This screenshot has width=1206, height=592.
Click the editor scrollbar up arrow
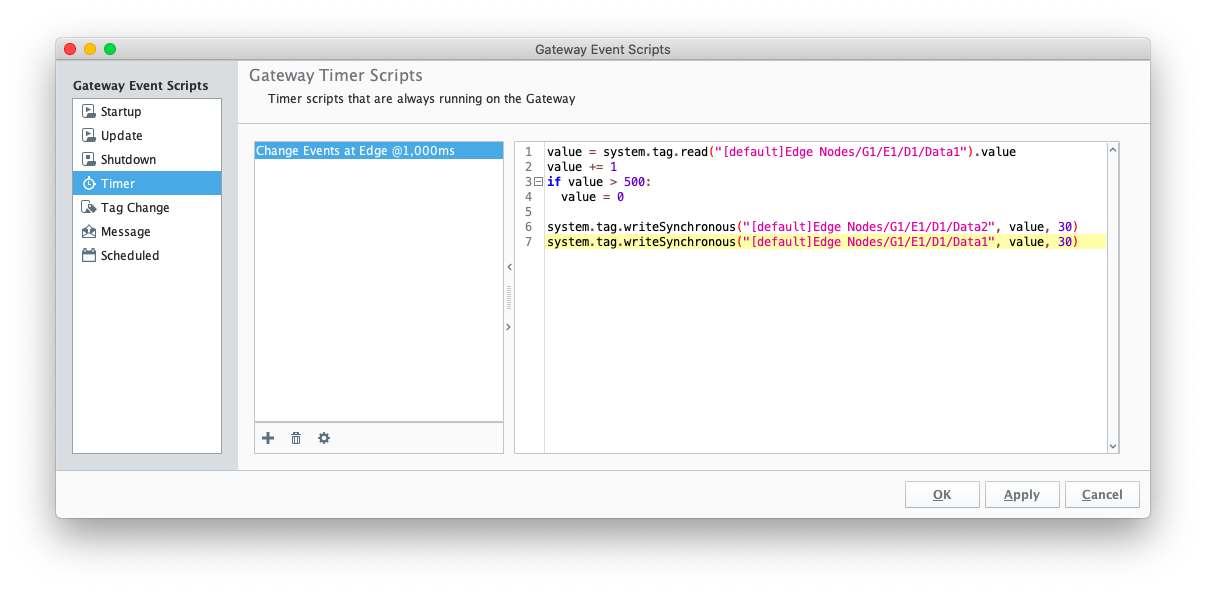pyautogui.click(x=1113, y=150)
